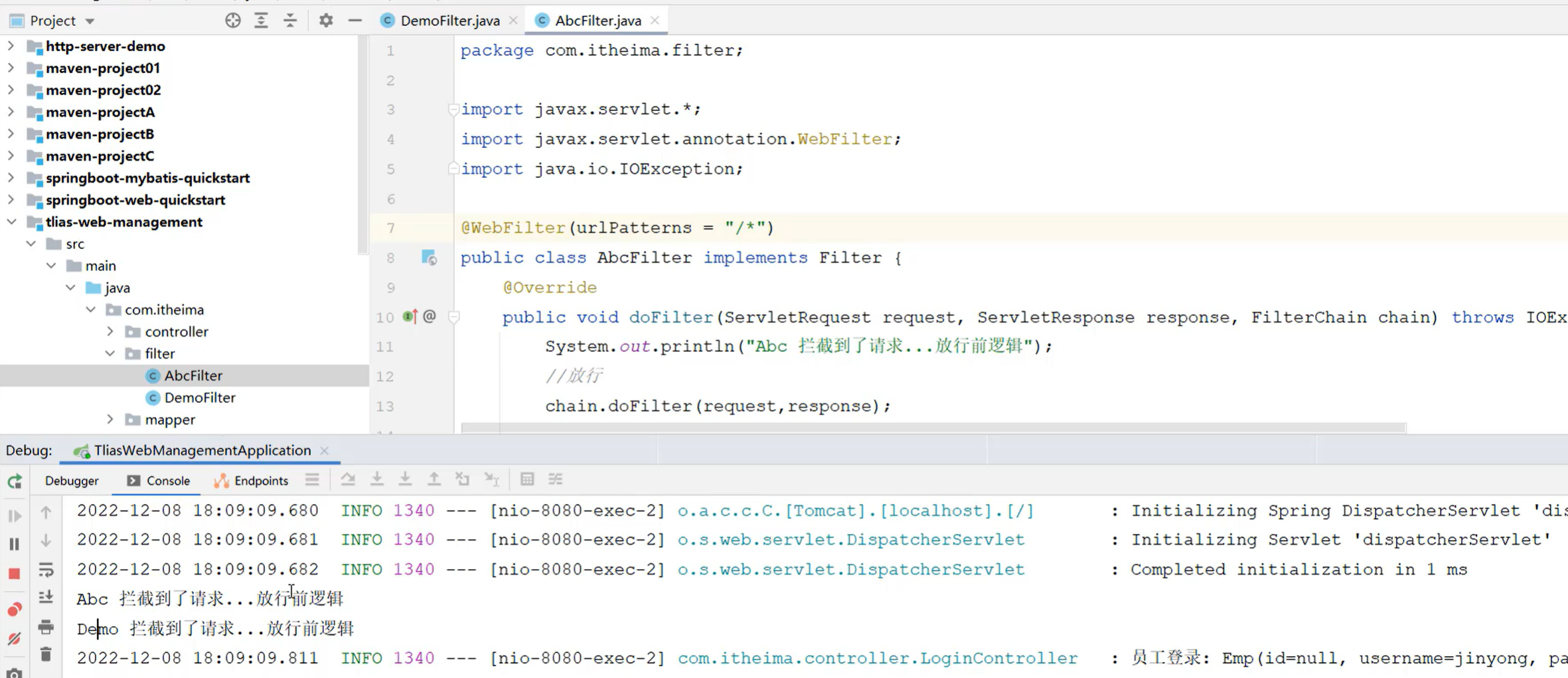Switch to the Debugger tab
Viewport: 1568px width, 678px height.
click(x=72, y=480)
